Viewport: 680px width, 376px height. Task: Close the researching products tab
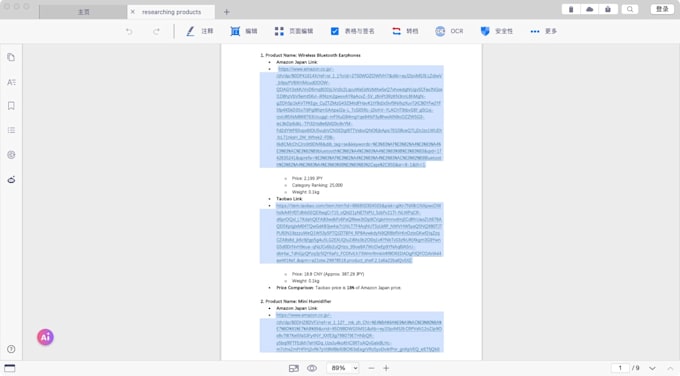click(x=133, y=12)
